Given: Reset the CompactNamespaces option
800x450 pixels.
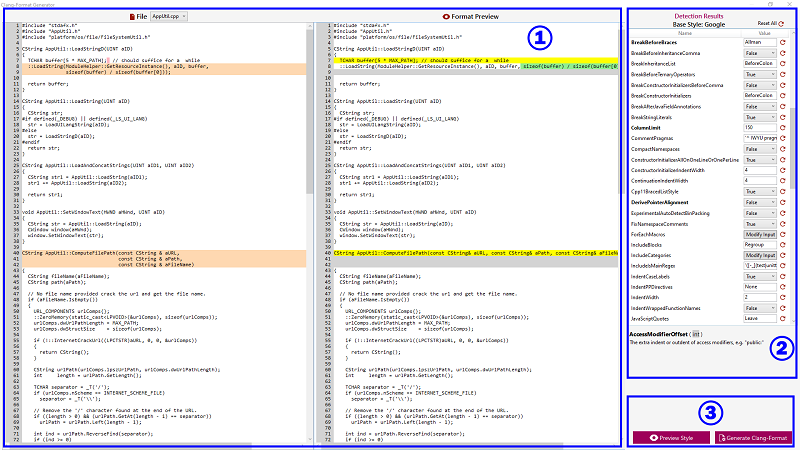Looking at the screenshot, I should coord(782,149).
